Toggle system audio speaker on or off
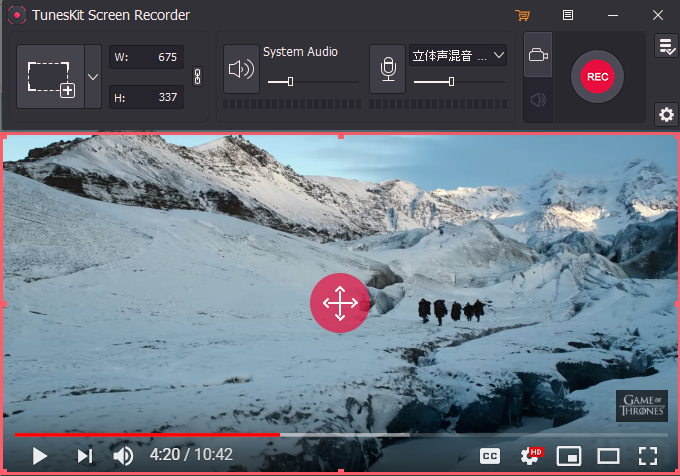Screen dimensions: 680x476 tap(241, 69)
